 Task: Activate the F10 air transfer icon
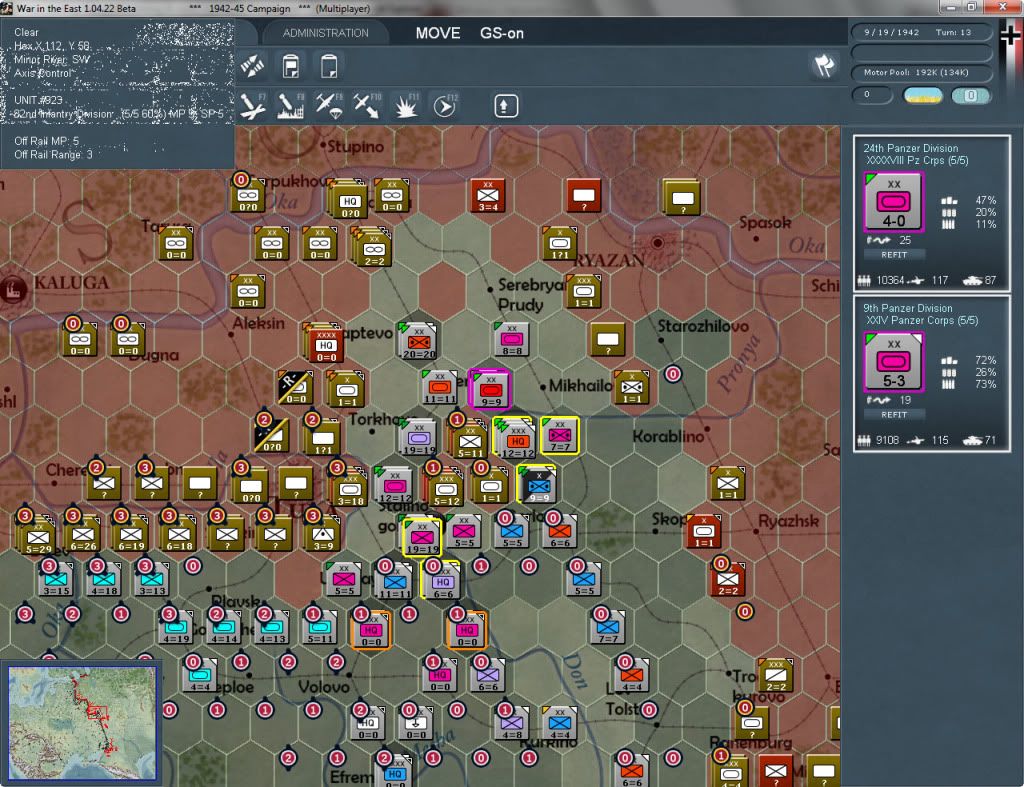[x=367, y=106]
